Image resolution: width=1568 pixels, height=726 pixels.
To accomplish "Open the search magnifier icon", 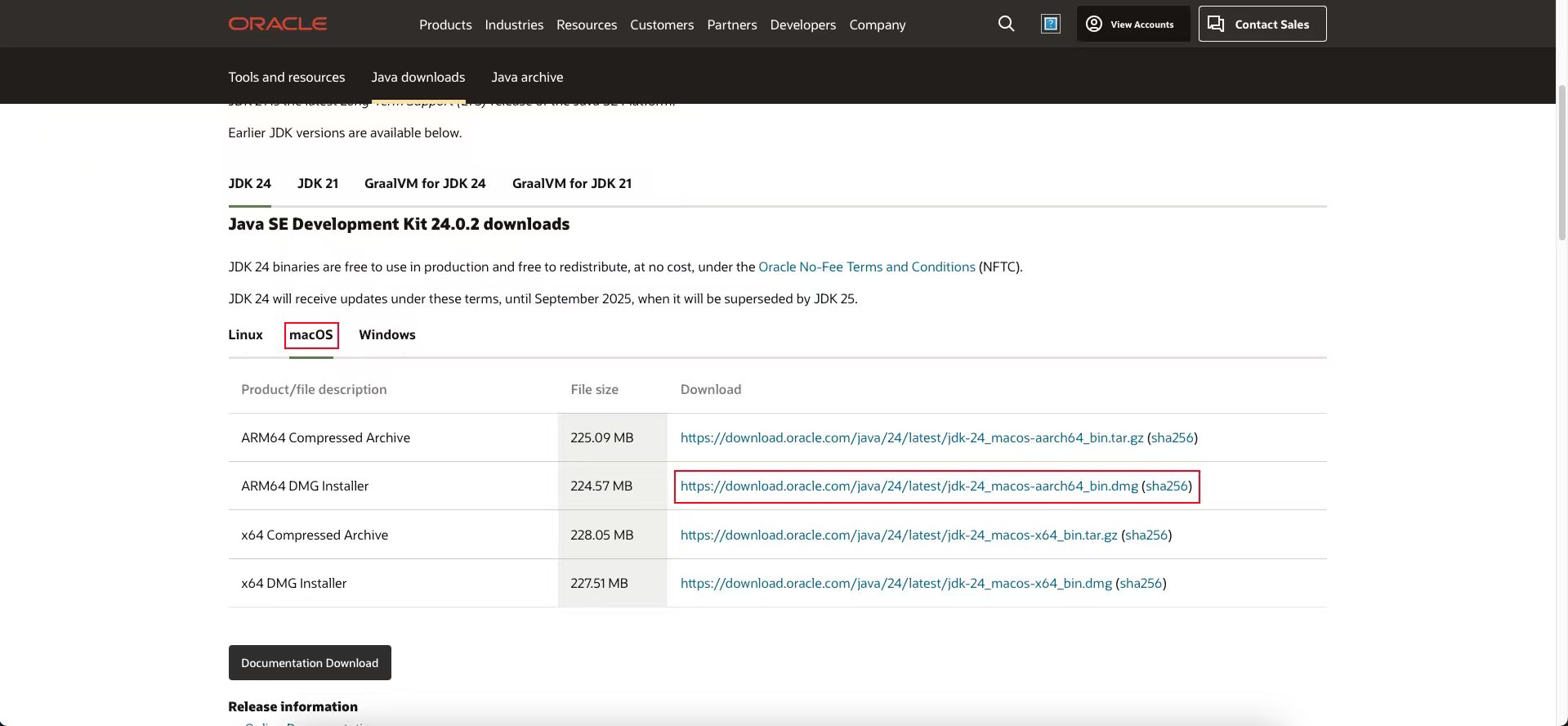I will pyautogui.click(x=1006, y=24).
